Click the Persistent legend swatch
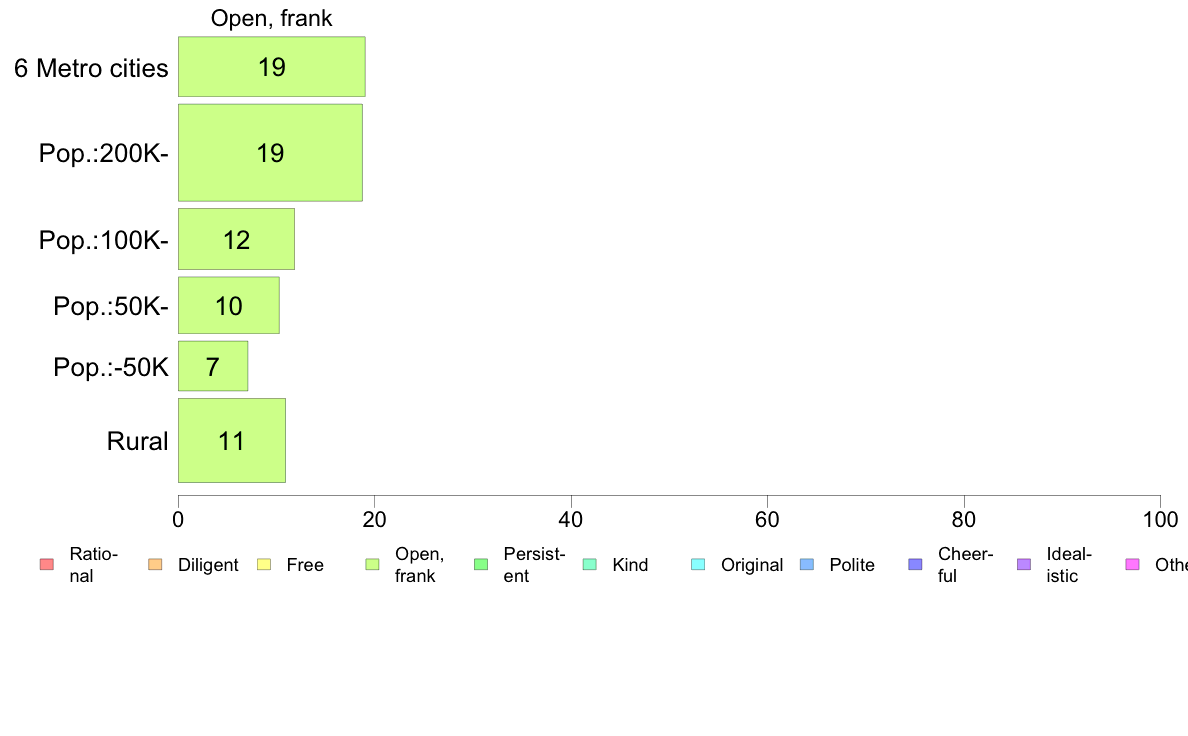The image size is (1188, 736). point(481,565)
